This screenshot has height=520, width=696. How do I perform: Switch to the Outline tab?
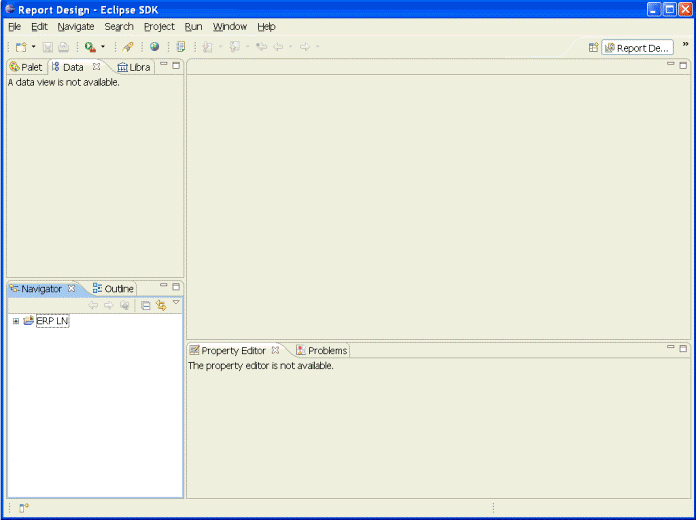(113, 289)
